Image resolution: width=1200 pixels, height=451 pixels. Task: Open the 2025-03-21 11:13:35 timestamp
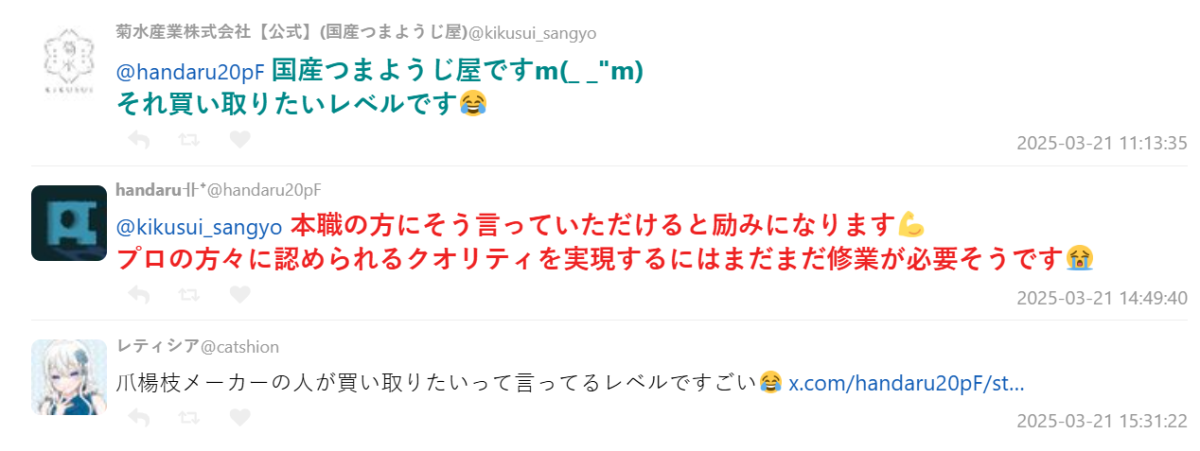point(1101,143)
